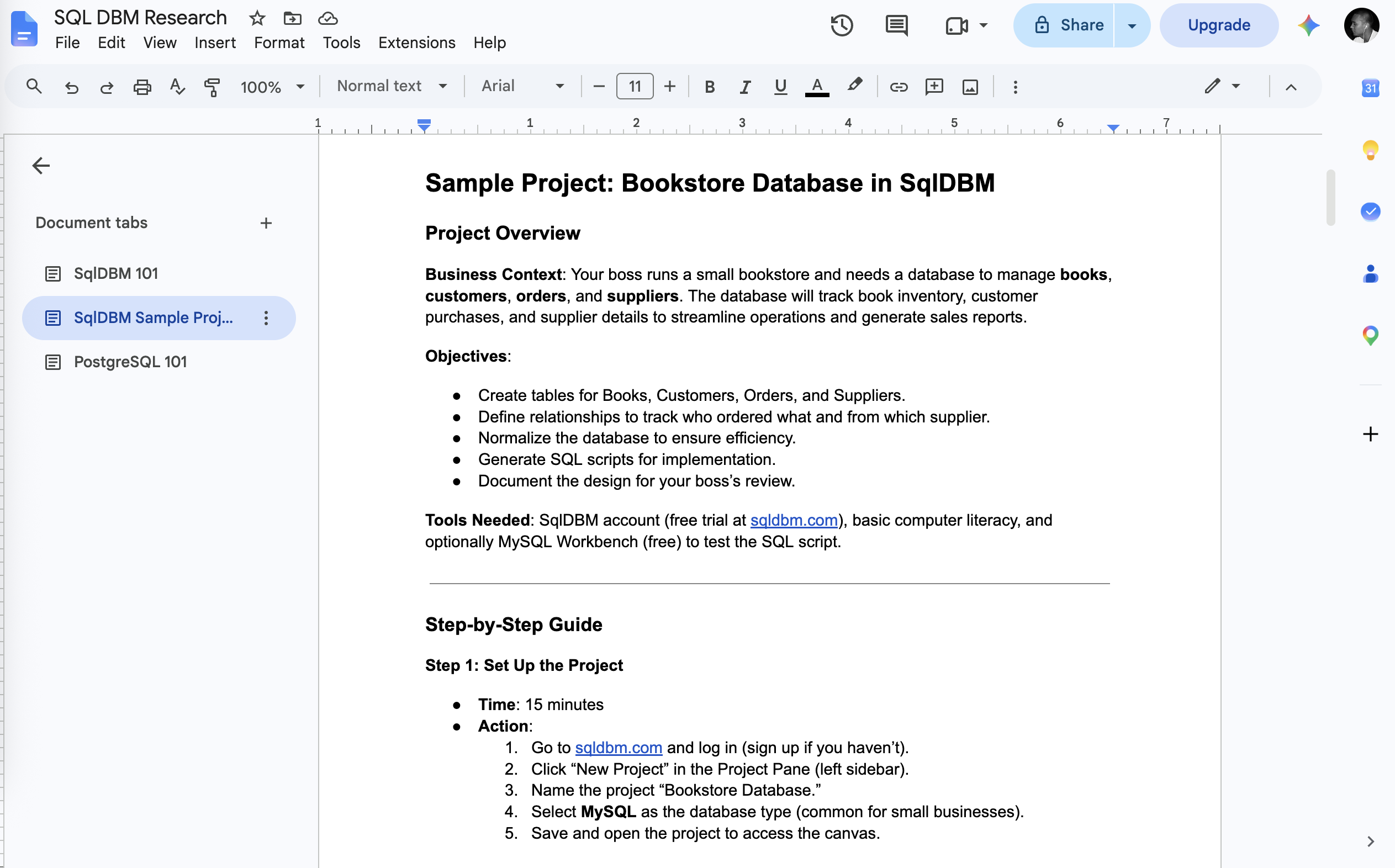This screenshot has width=1395, height=868.
Task: Open the Insert menu
Action: click(215, 43)
